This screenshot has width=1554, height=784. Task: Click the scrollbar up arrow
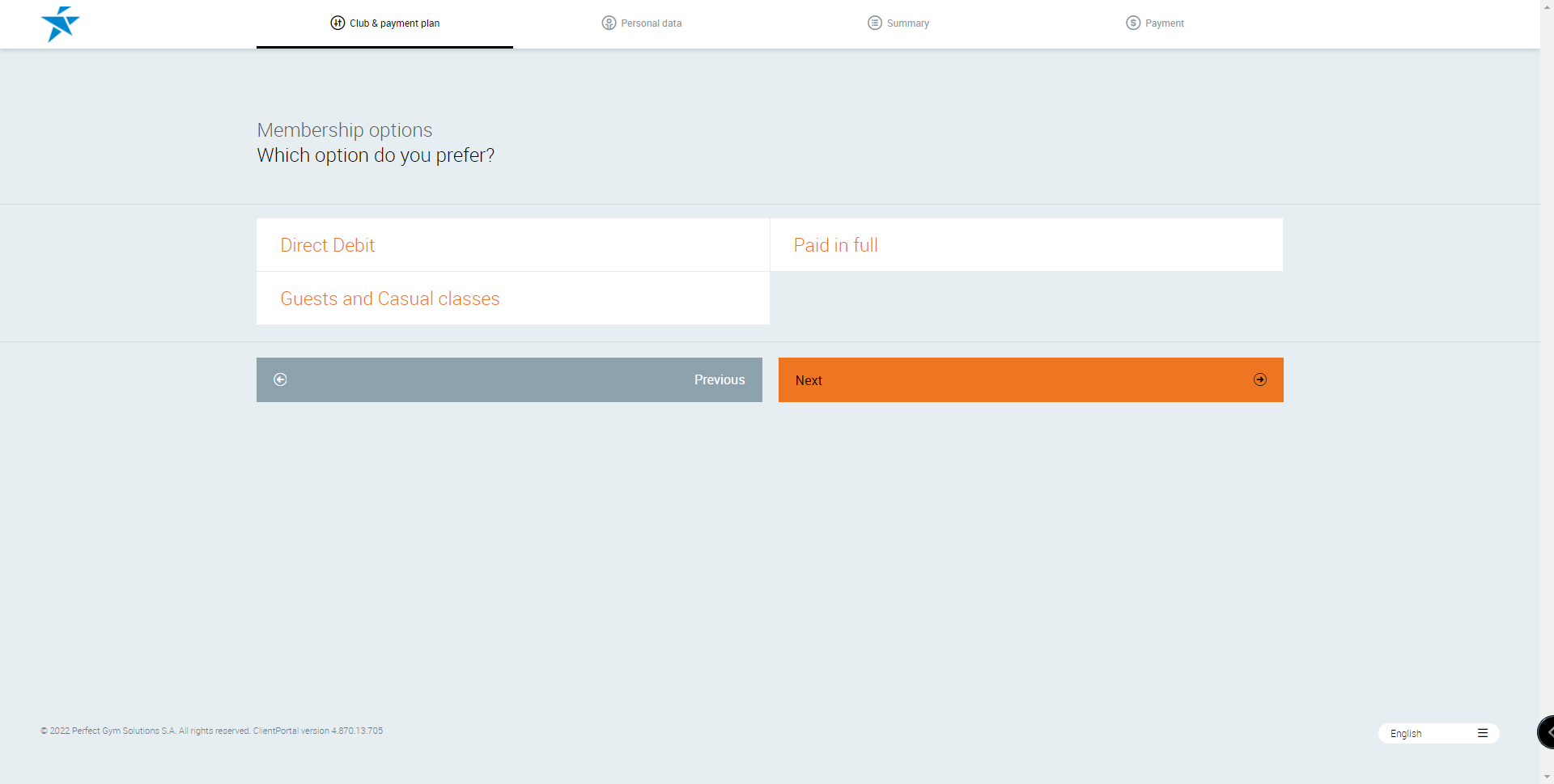pos(1547,6)
